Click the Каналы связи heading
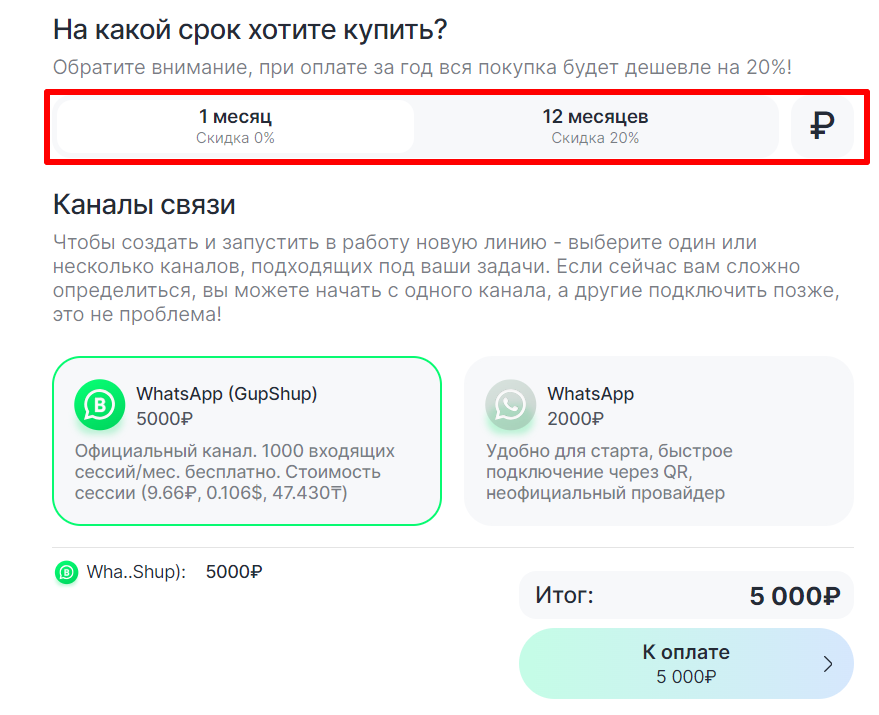 point(144,206)
